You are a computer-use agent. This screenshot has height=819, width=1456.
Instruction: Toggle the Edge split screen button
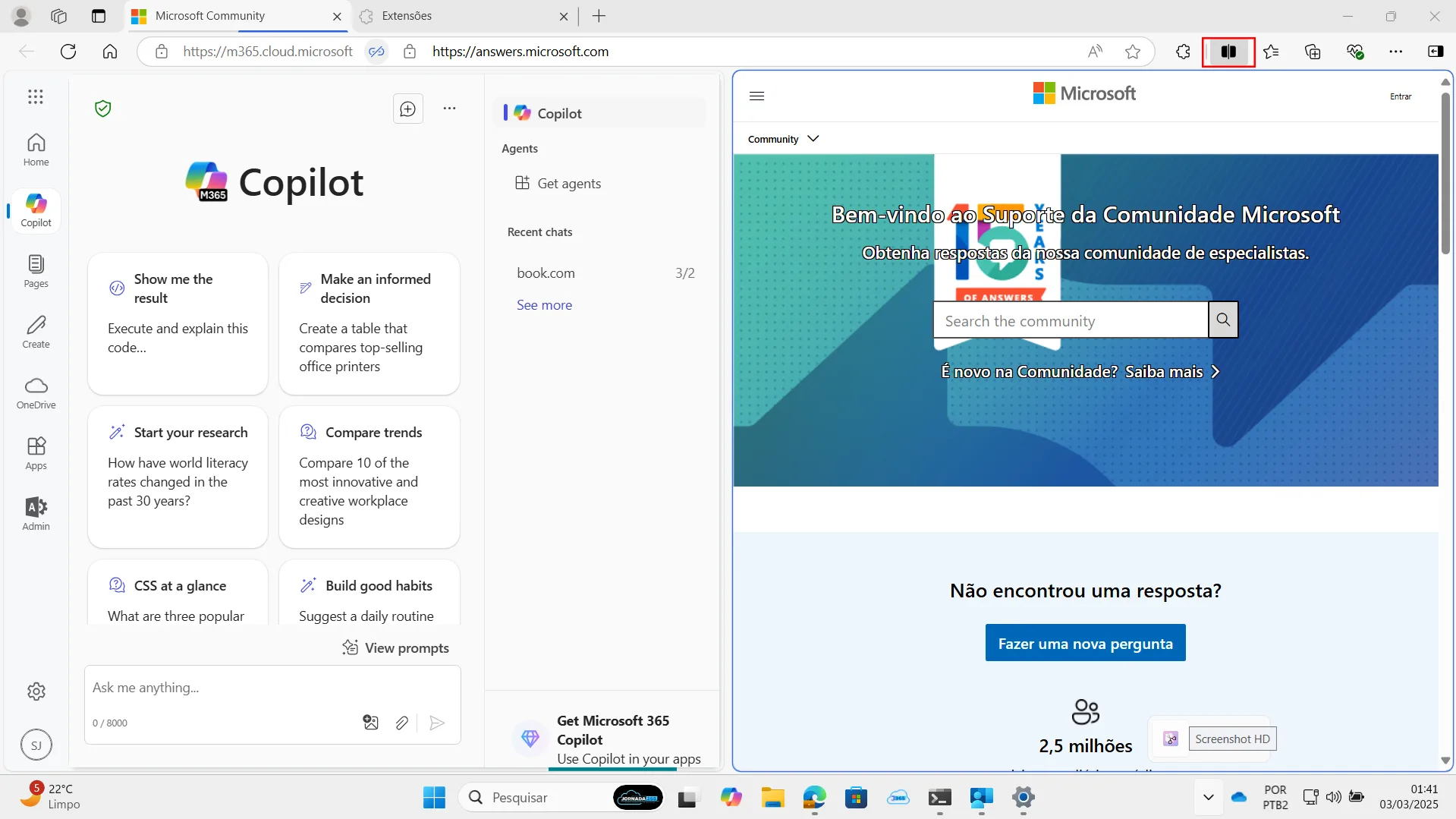click(x=1228, y=52)
